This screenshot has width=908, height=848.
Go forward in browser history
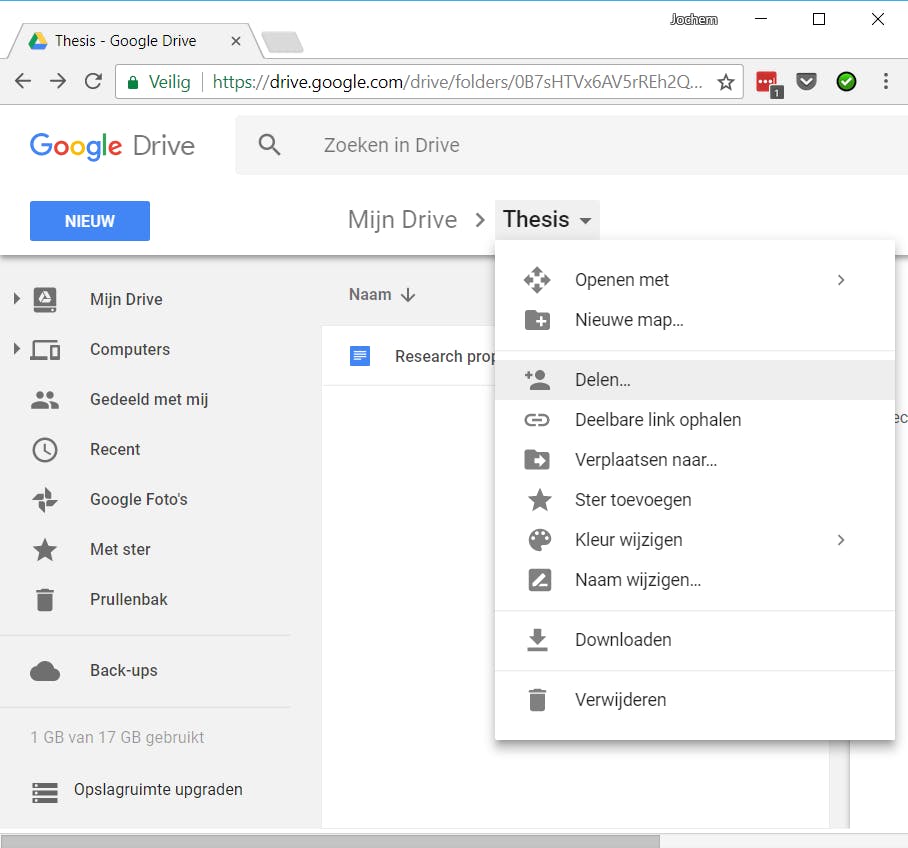57,81
